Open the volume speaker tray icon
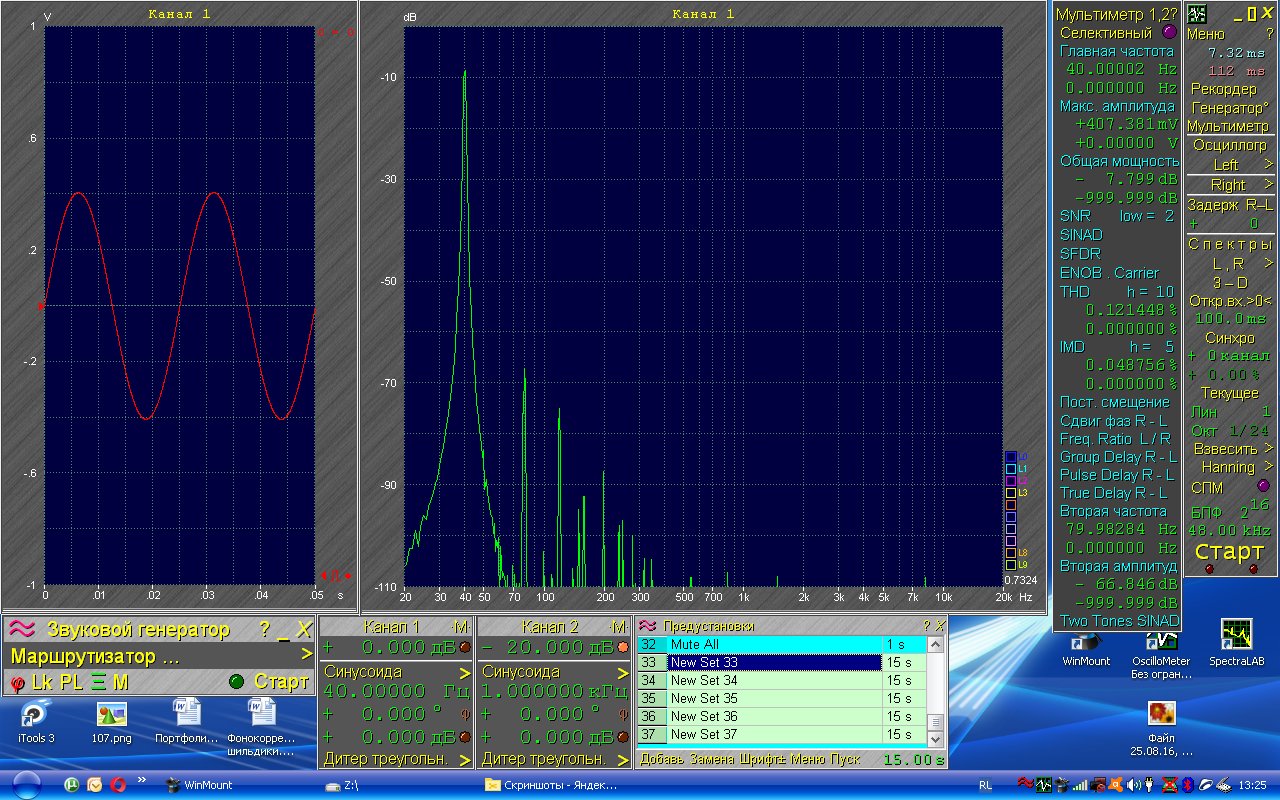 (x=1133, y=785)
